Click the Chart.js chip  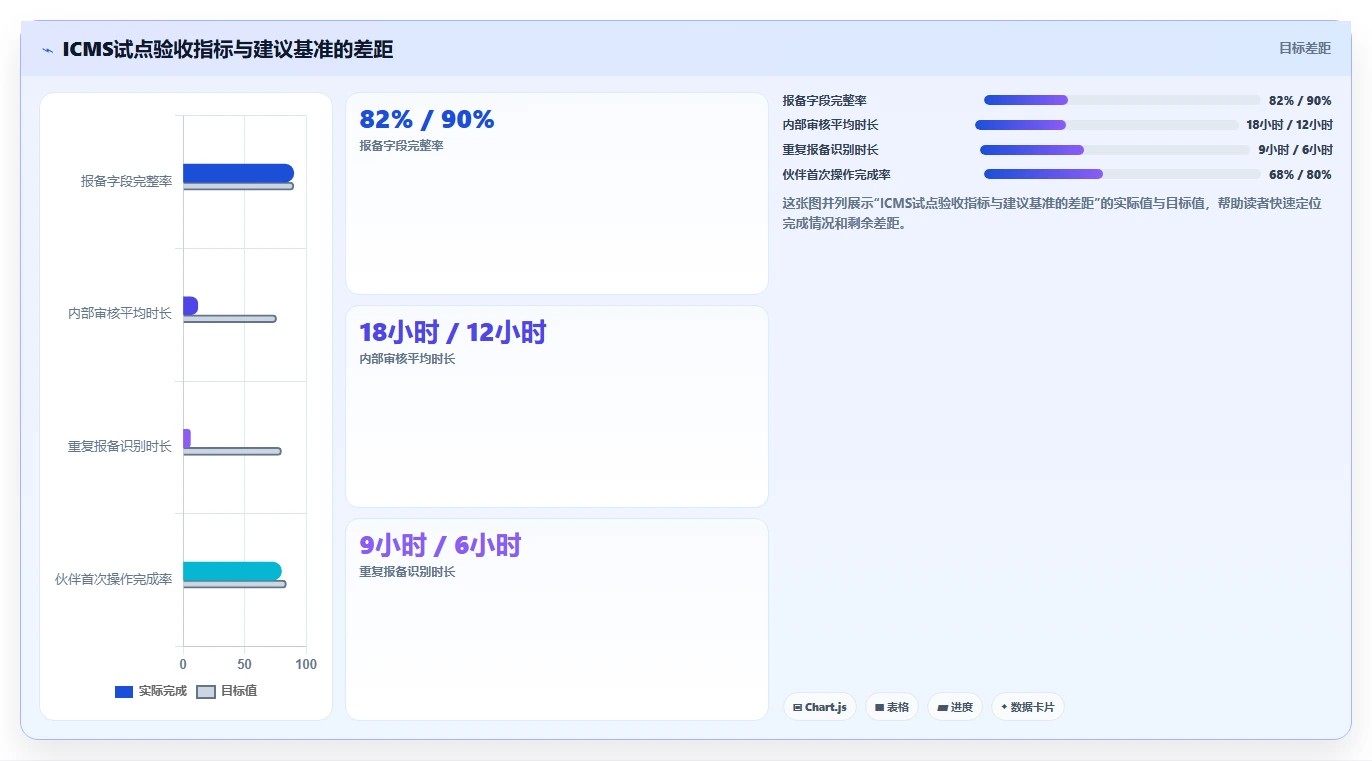coord(820,707)
